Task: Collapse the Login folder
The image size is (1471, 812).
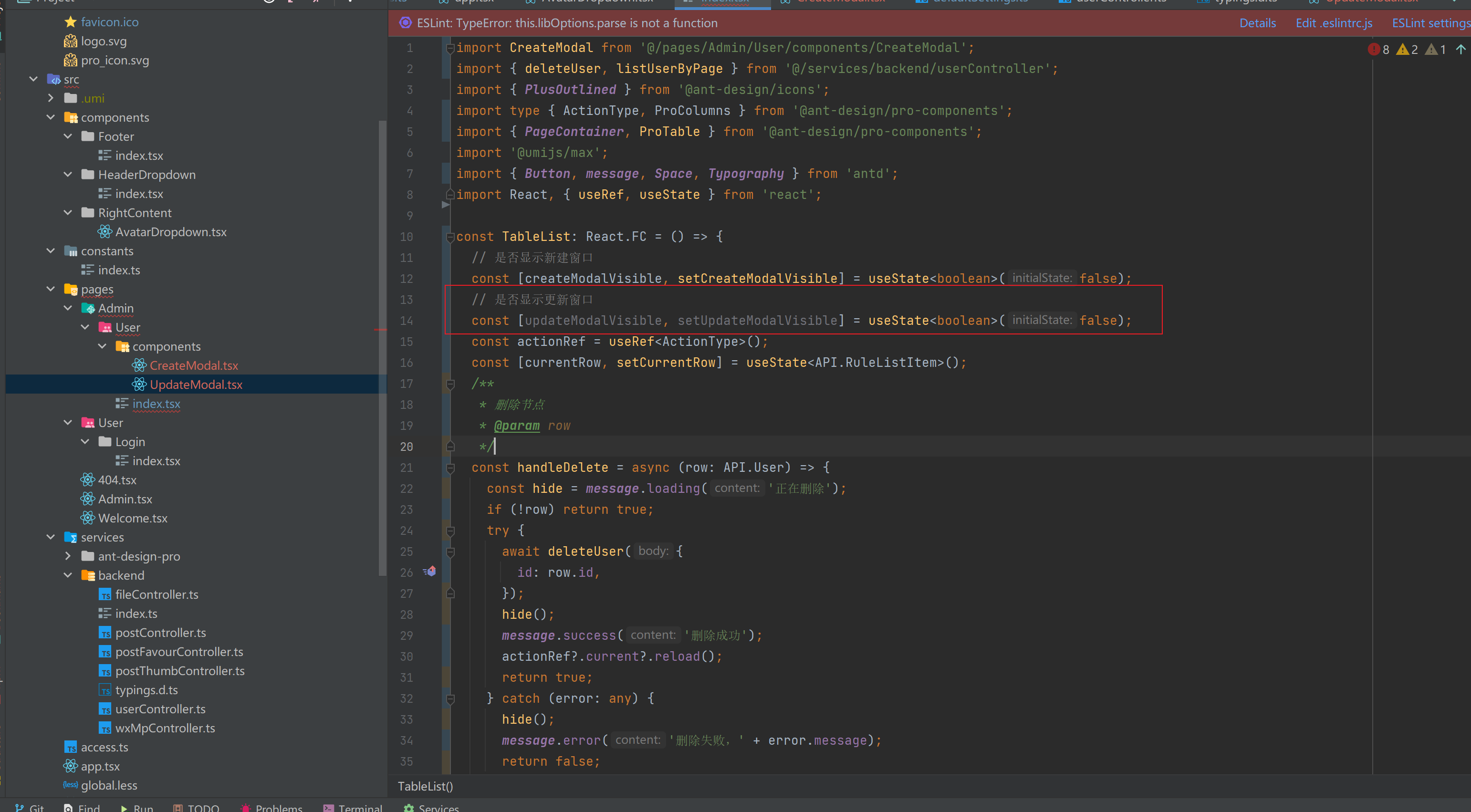Action: [x=85, y=442]
